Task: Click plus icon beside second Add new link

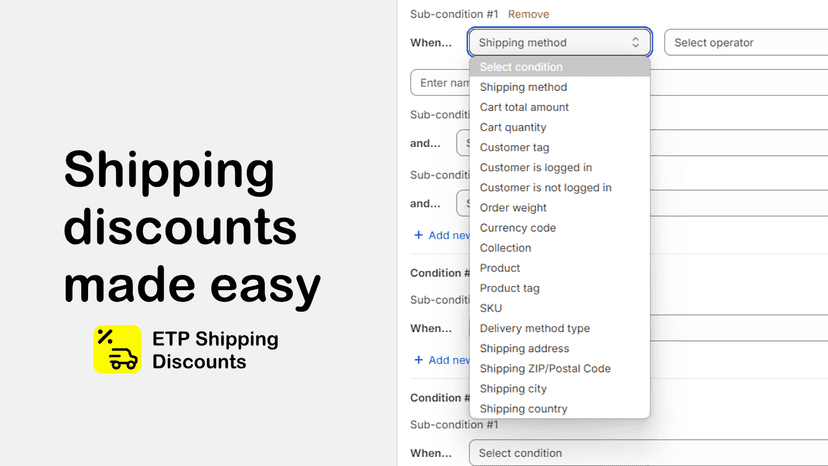Action: pos(418,360)
